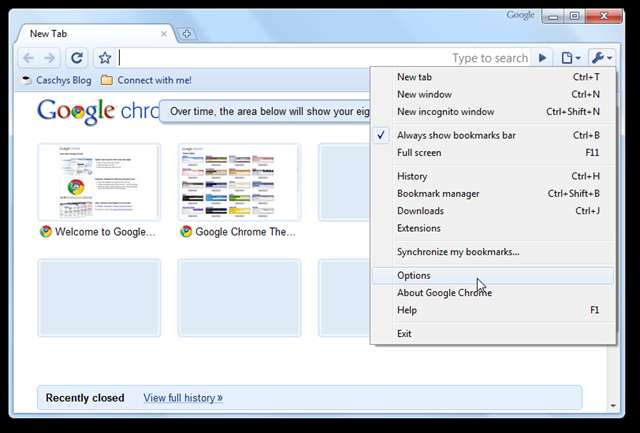Click in the address bar field
The width and height of the screenshot is (640, 433).
click(324, 58)
